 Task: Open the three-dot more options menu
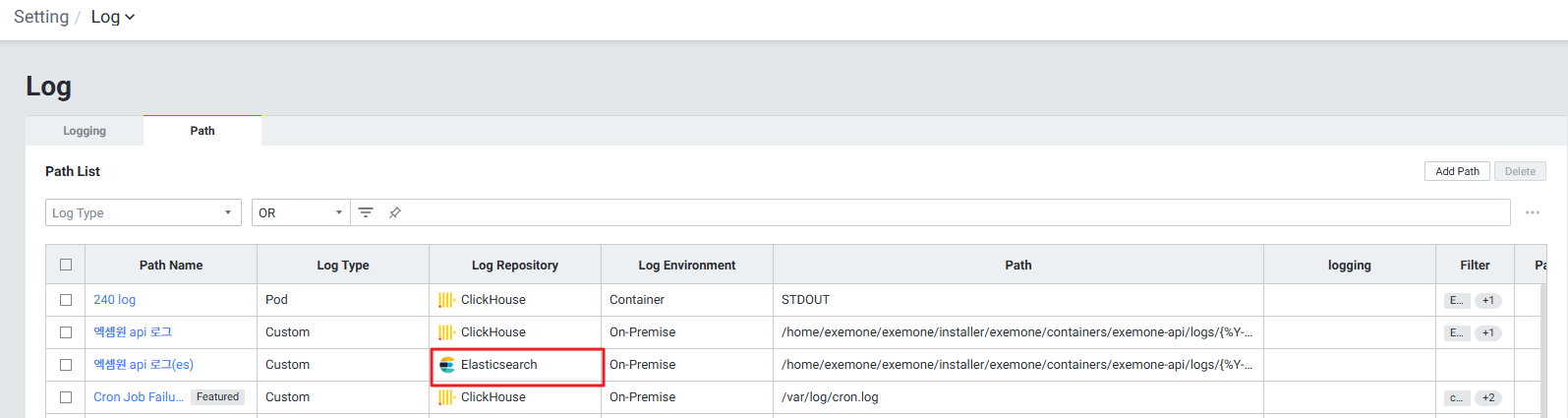pos(1532,212)
